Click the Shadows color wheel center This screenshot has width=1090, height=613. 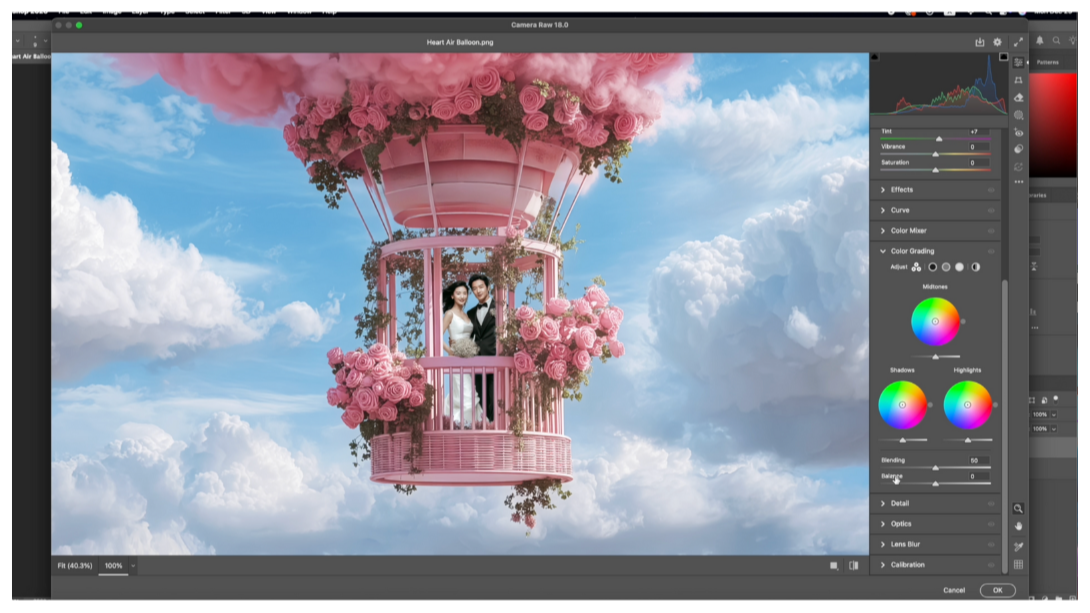click(x=902, y=404)
